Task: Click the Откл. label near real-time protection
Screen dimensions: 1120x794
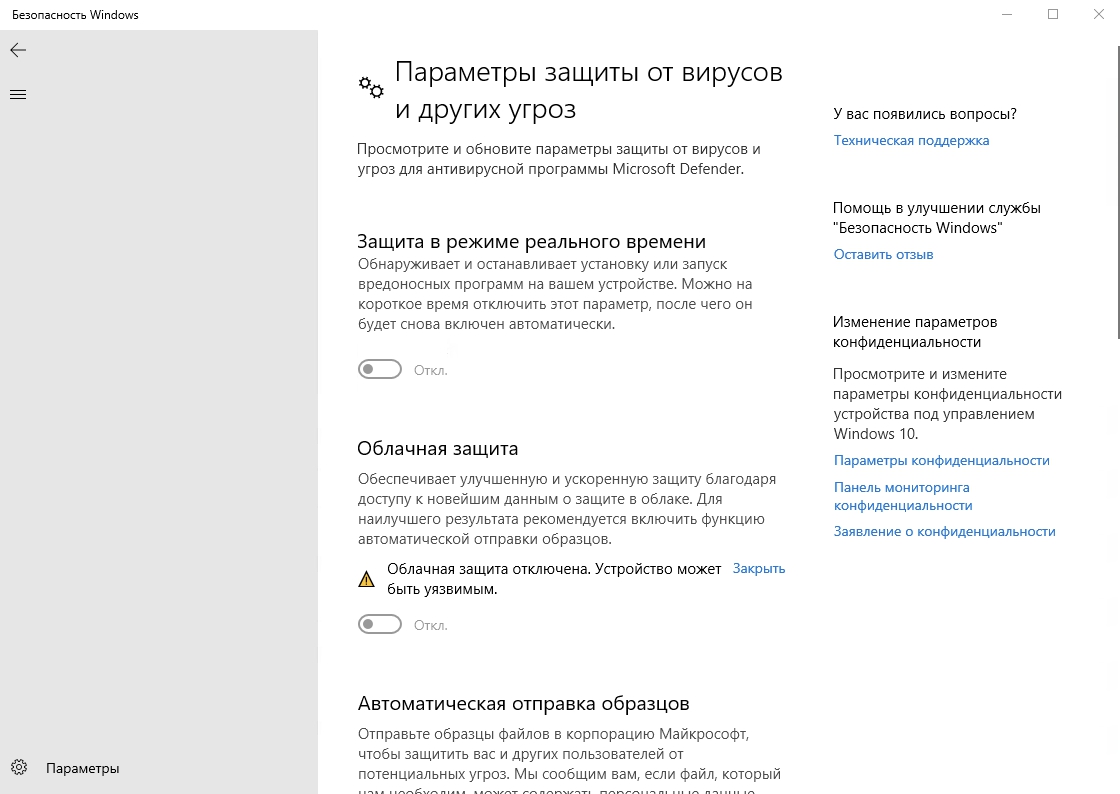Action: pyautogui.click(x=430, y=369)
